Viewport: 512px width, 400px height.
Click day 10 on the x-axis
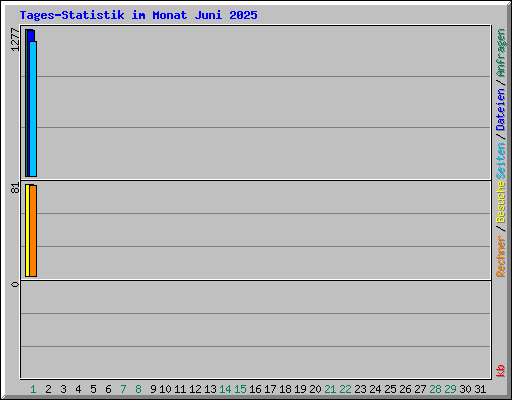(165, 389)
